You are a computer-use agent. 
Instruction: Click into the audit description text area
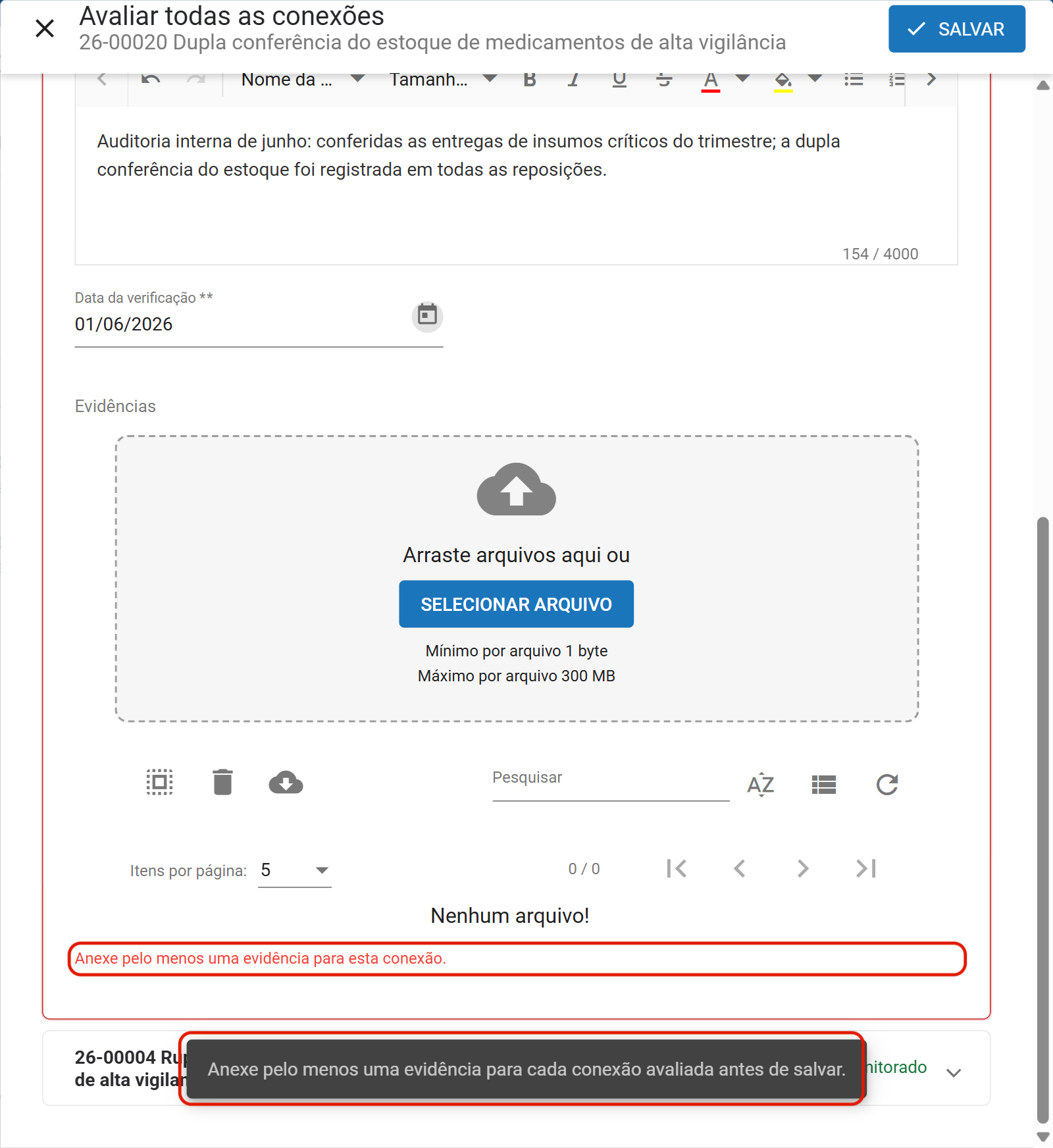coord(516,185)
